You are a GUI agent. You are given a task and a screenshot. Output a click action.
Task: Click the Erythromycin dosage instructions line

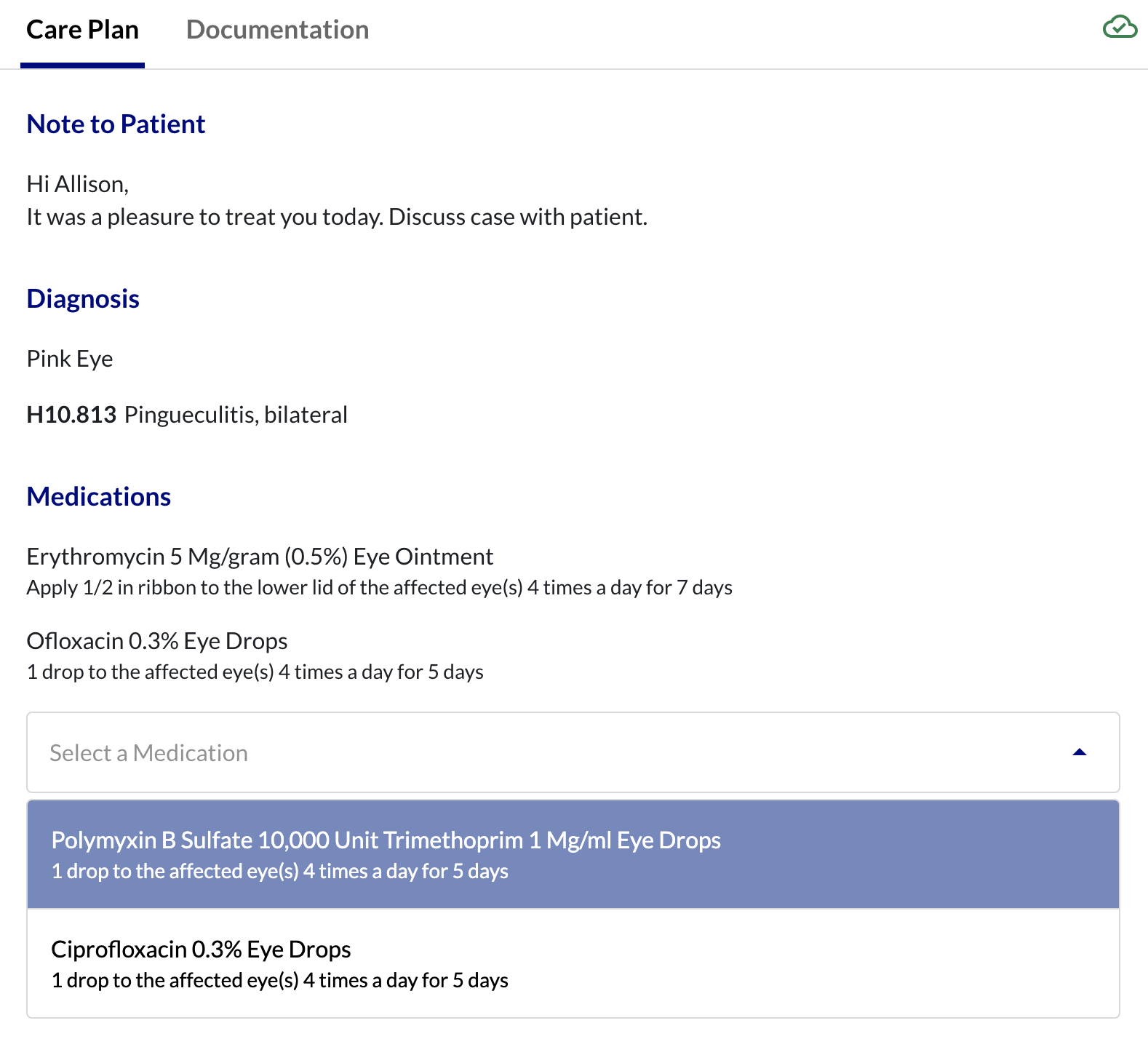click(x=379, y=588)
